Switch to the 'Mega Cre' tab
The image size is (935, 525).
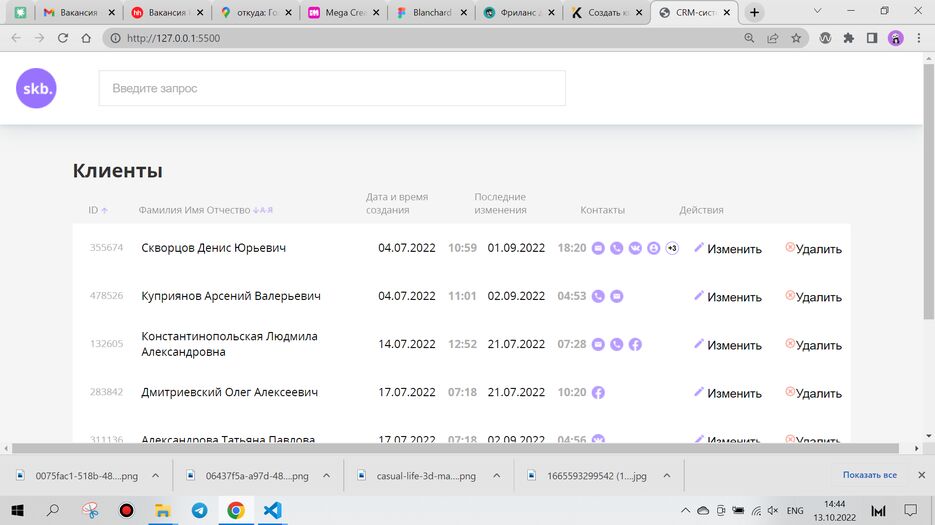tap(343, 13)
